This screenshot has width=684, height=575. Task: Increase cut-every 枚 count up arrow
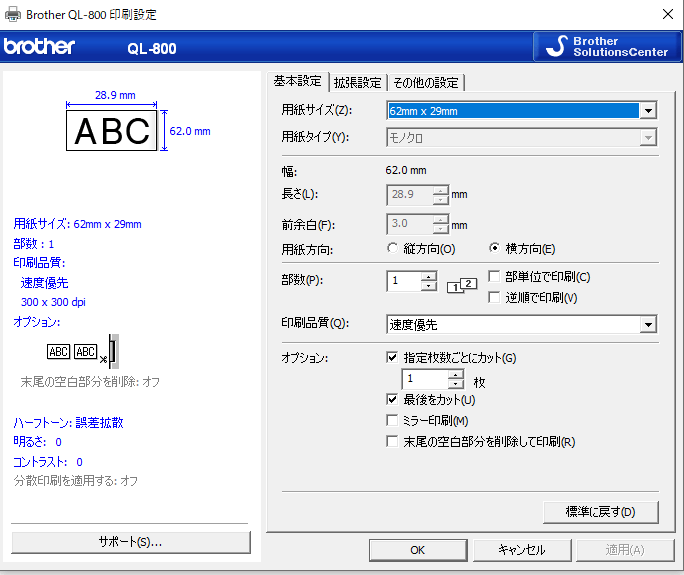[455, 374]
